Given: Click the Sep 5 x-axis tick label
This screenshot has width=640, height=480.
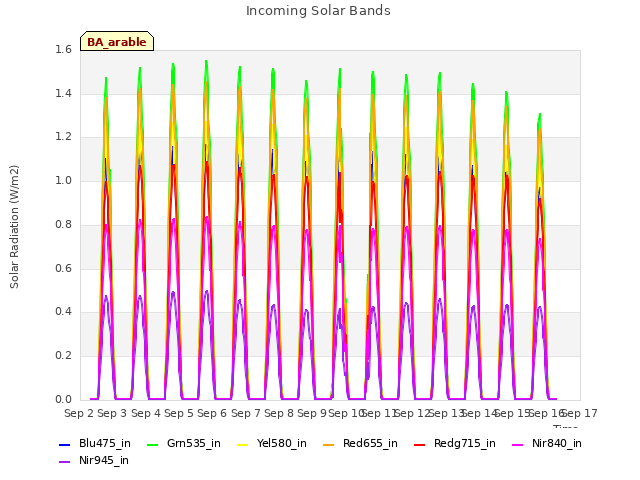Looking at the screenshot, I should coord(179,413).
